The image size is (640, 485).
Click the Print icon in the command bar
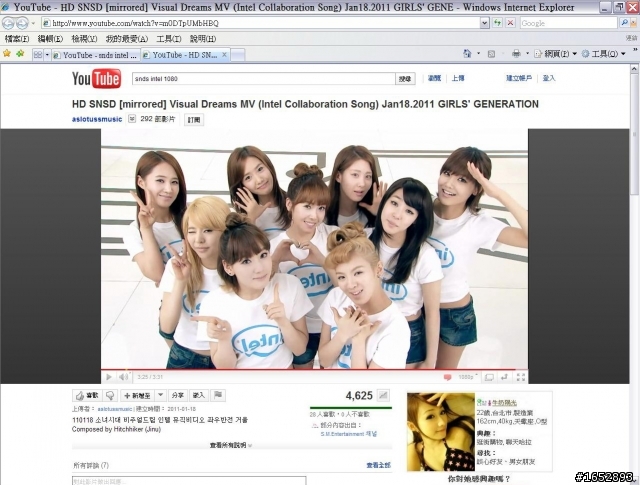click(516, 53)
